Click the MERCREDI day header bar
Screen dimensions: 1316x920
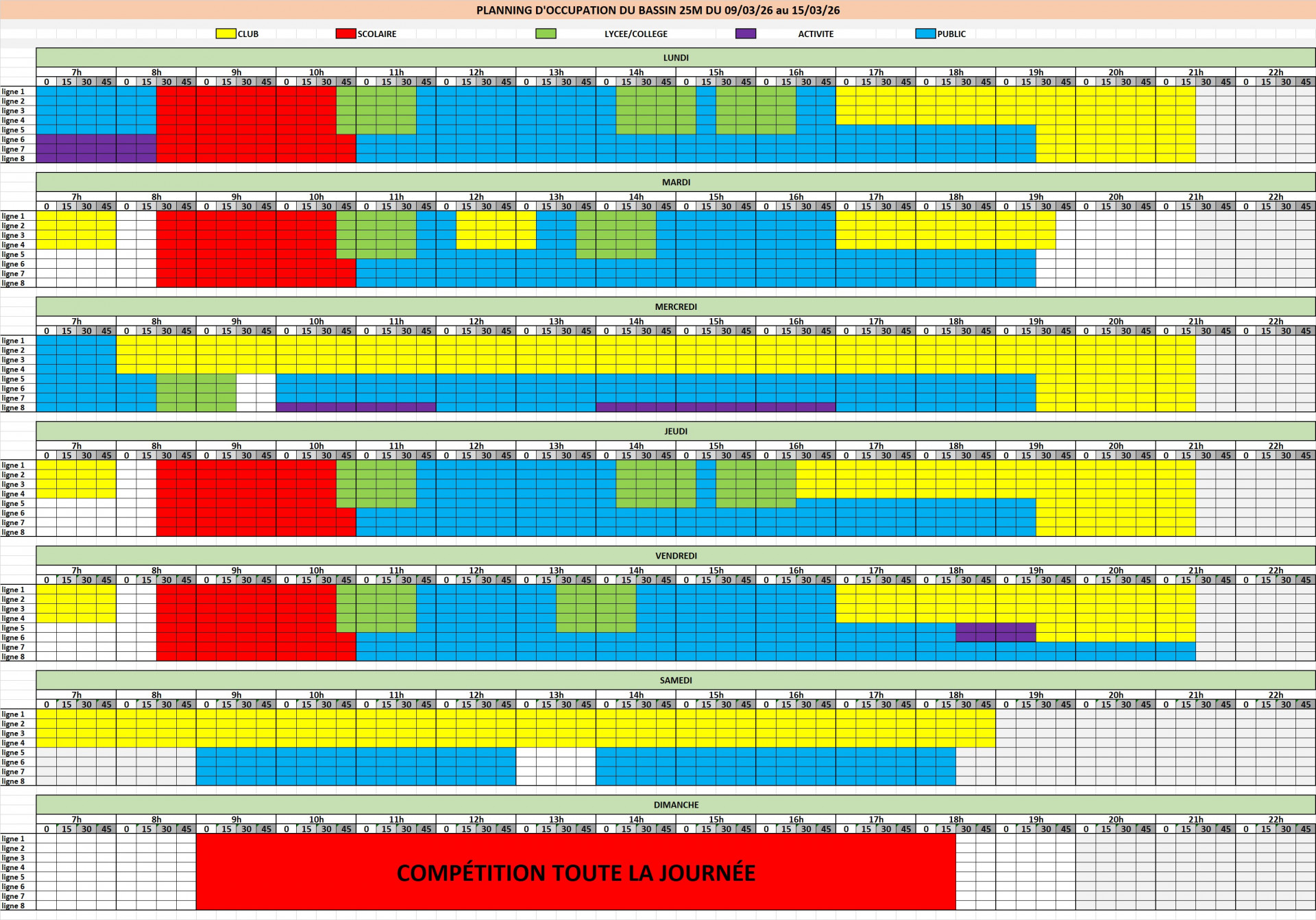tap(675, 306)
